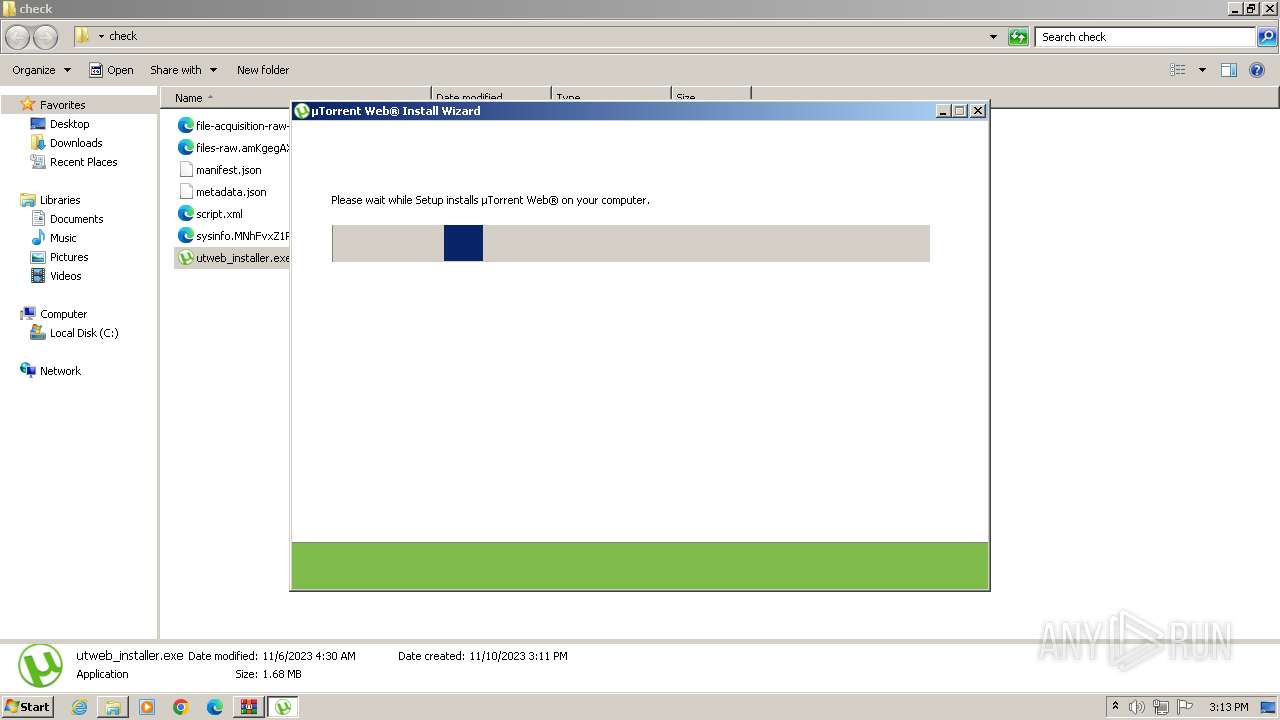This screenshot has height=720, width=1280.
Task: Launch Internet Explorer from taskbar
Action: [x=80, y=707]
